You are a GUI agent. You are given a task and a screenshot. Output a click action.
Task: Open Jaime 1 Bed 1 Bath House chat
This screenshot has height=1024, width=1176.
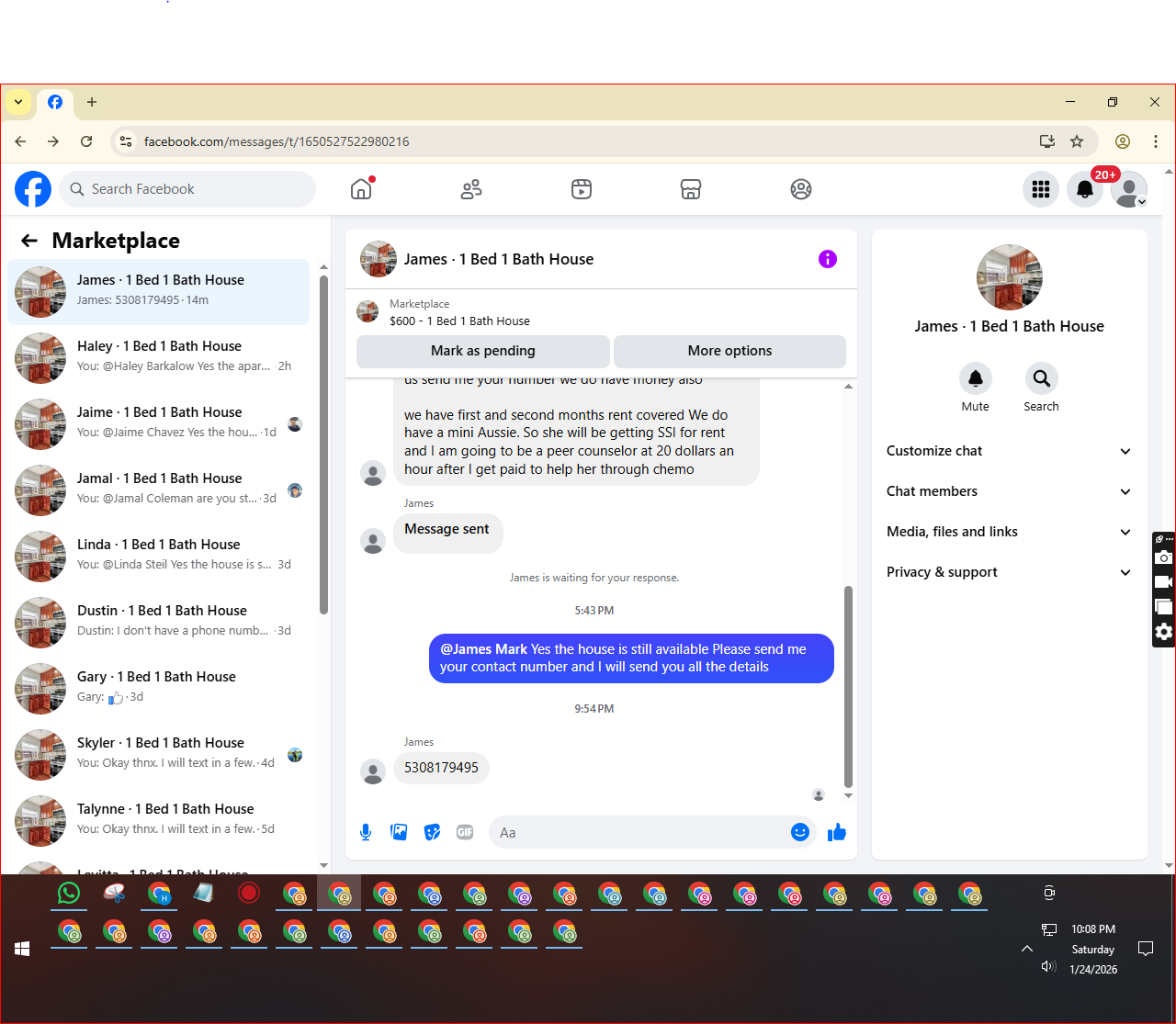[x=159, y=424]
